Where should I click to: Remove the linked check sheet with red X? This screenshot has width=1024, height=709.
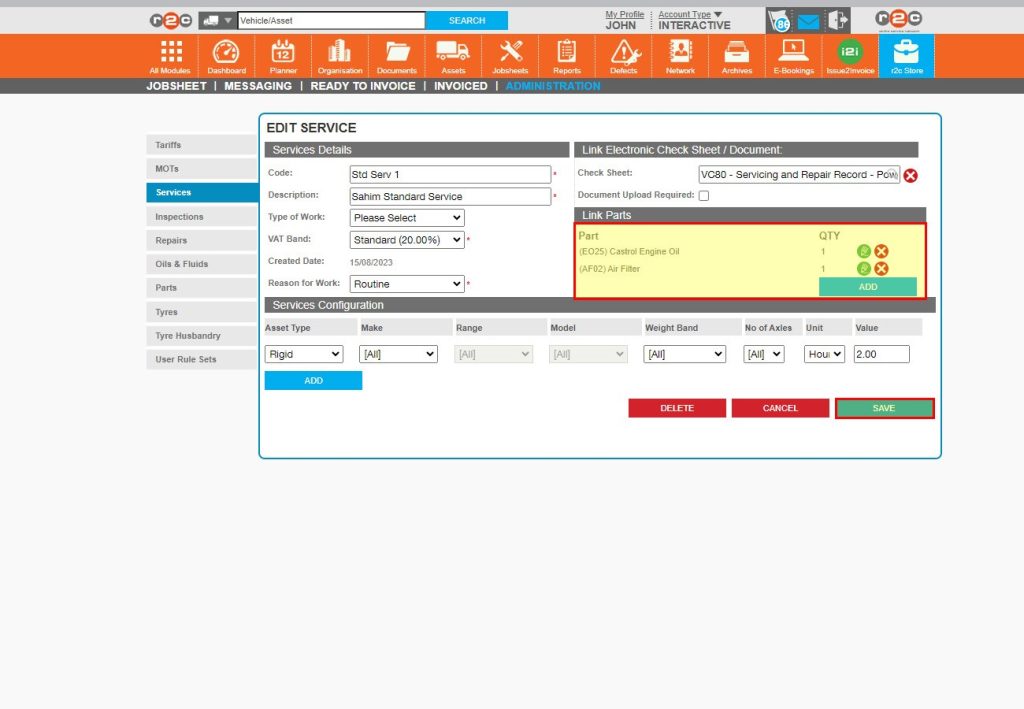910,175
